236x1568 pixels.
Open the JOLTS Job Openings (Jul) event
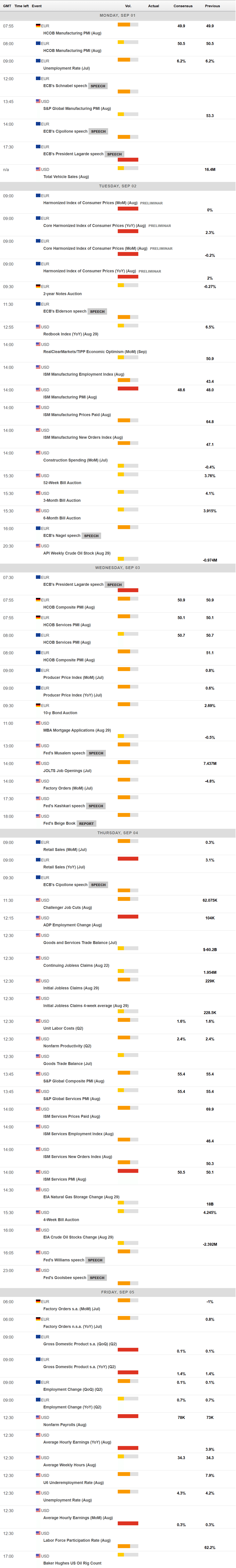click(67, 771)
